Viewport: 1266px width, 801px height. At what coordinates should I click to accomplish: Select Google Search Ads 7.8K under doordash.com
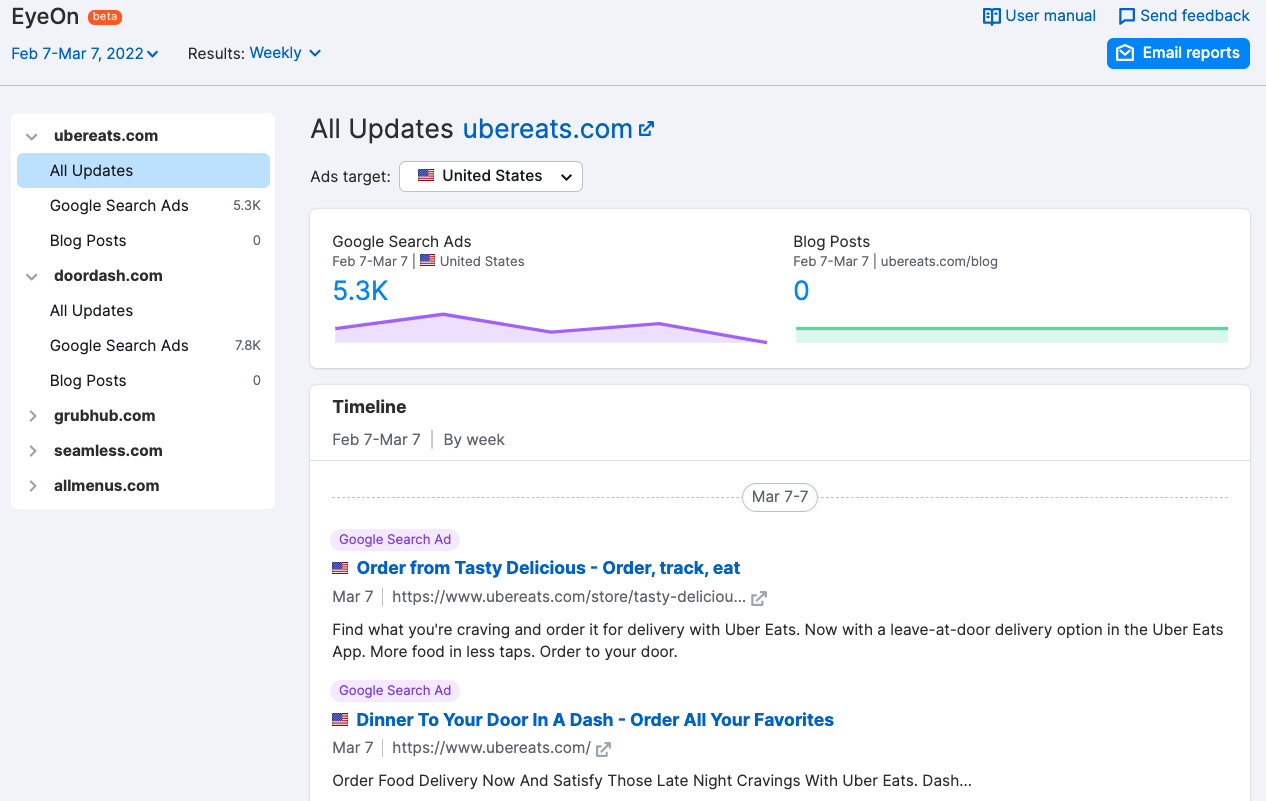(143, 346)
